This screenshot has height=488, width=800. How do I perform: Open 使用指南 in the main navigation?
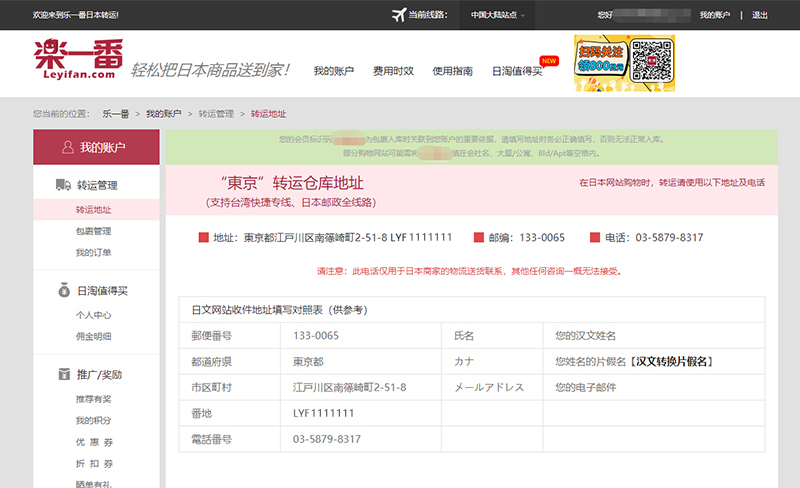pos(452,71)
